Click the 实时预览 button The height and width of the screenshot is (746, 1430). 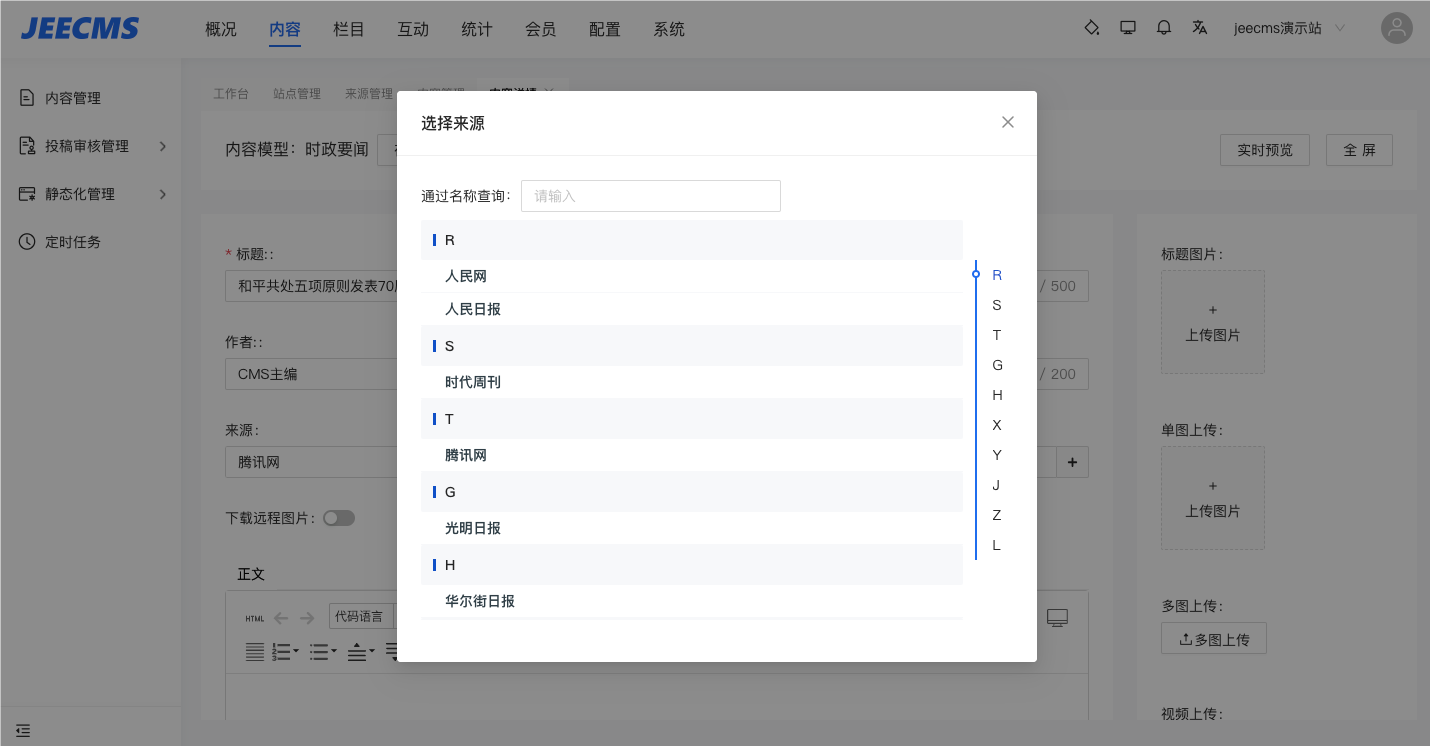click(1264, 150)
